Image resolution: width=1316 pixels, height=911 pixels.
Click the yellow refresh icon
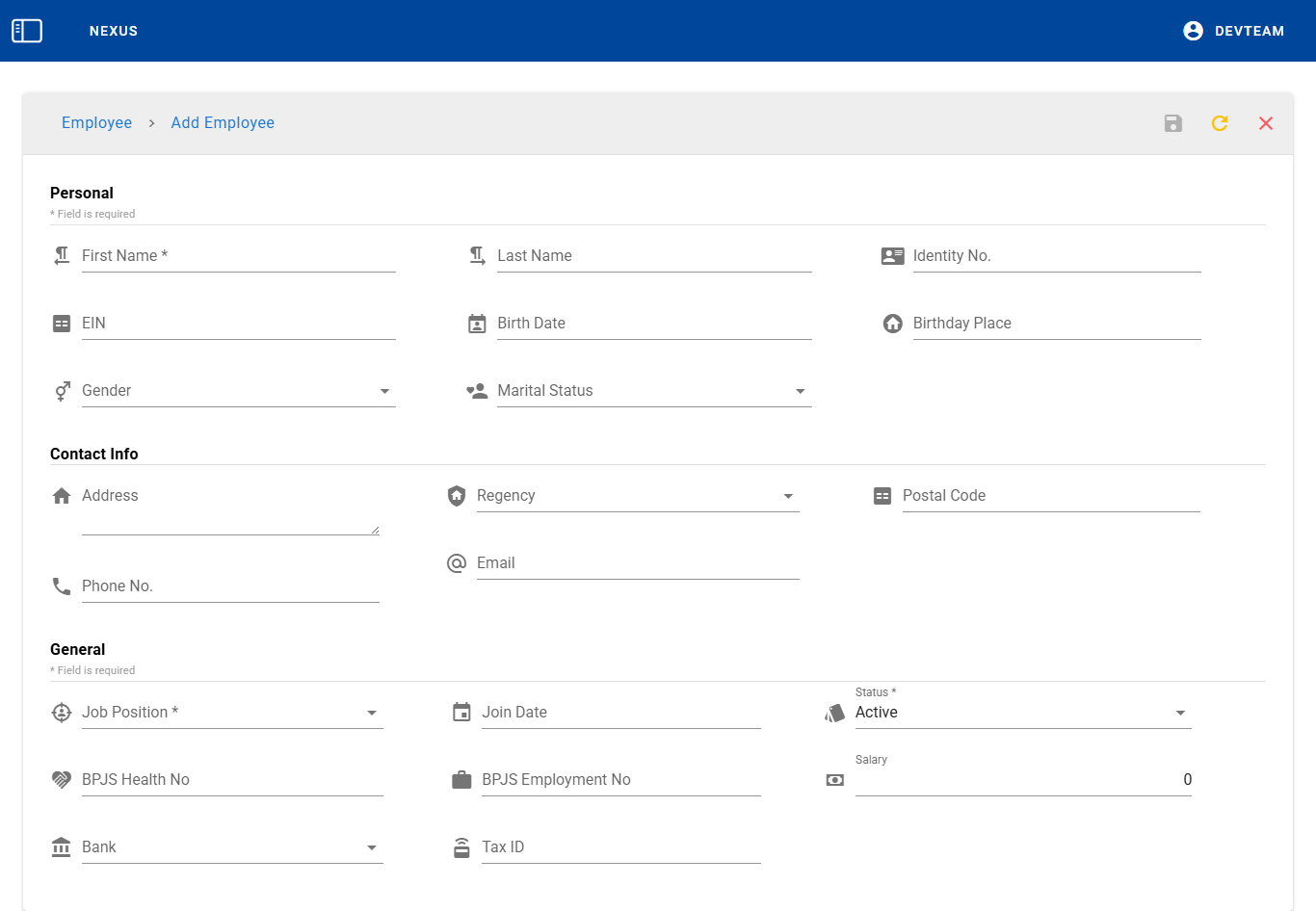(x=1219, y=123)
